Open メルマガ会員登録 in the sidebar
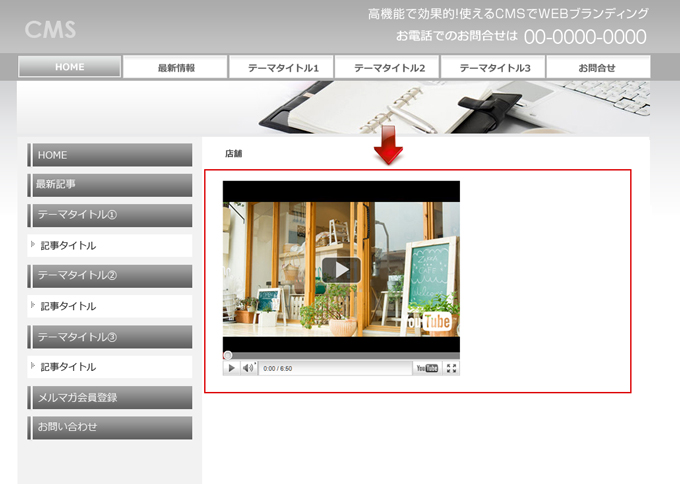 [x=110, y=397]
